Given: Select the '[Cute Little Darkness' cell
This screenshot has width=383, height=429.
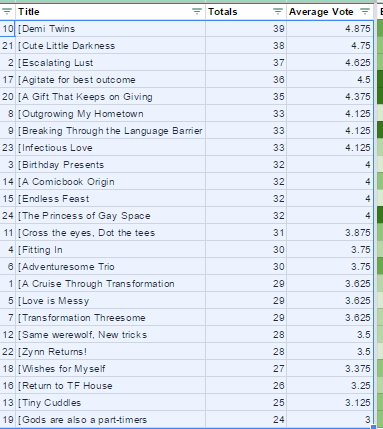Looking at the screenshot, I should tap(111, 46).
